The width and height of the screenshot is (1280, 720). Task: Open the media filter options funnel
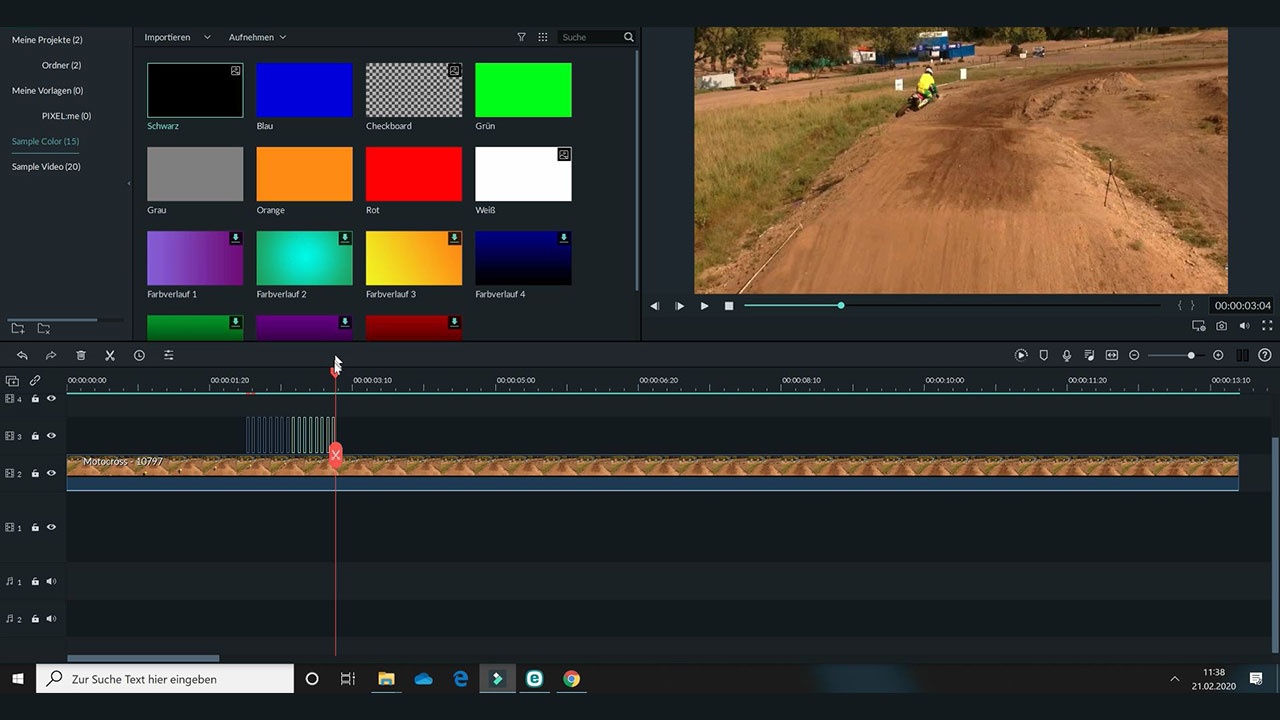[521, 37]
